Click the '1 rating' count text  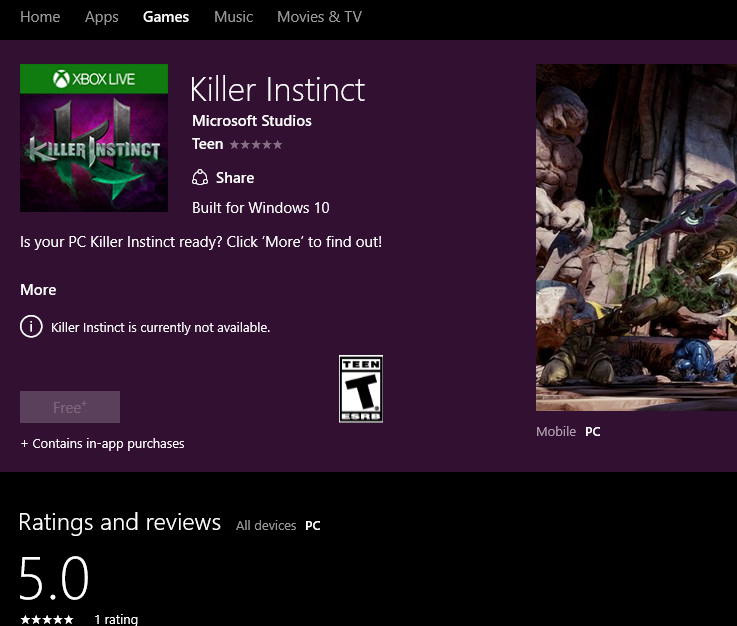click(x=116, y=619)
